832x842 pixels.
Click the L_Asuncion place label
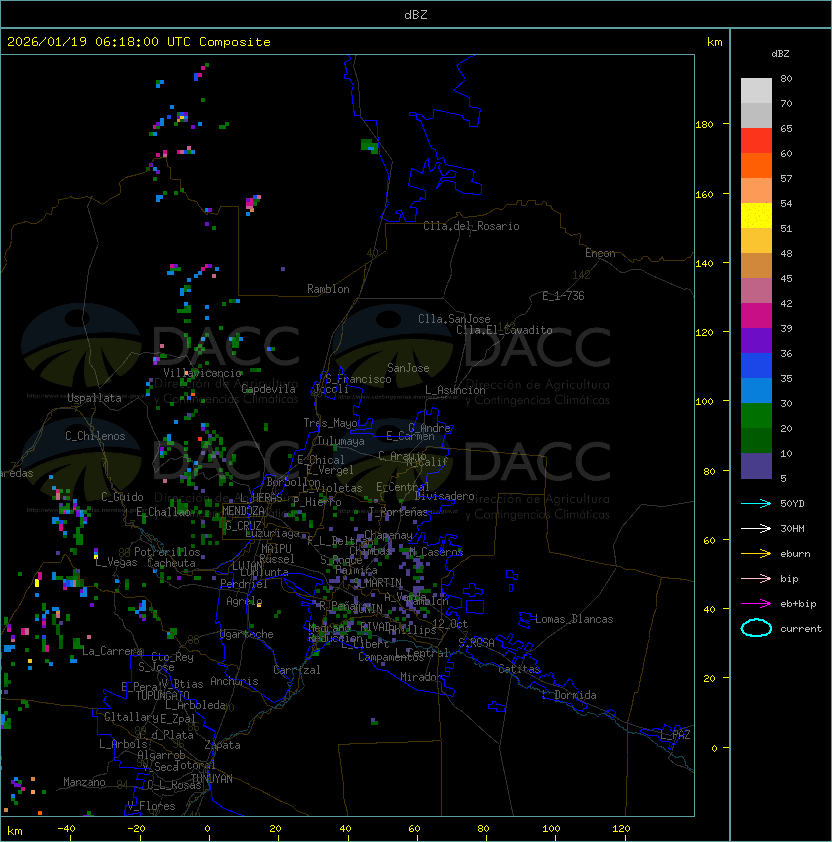pos(455,390)
